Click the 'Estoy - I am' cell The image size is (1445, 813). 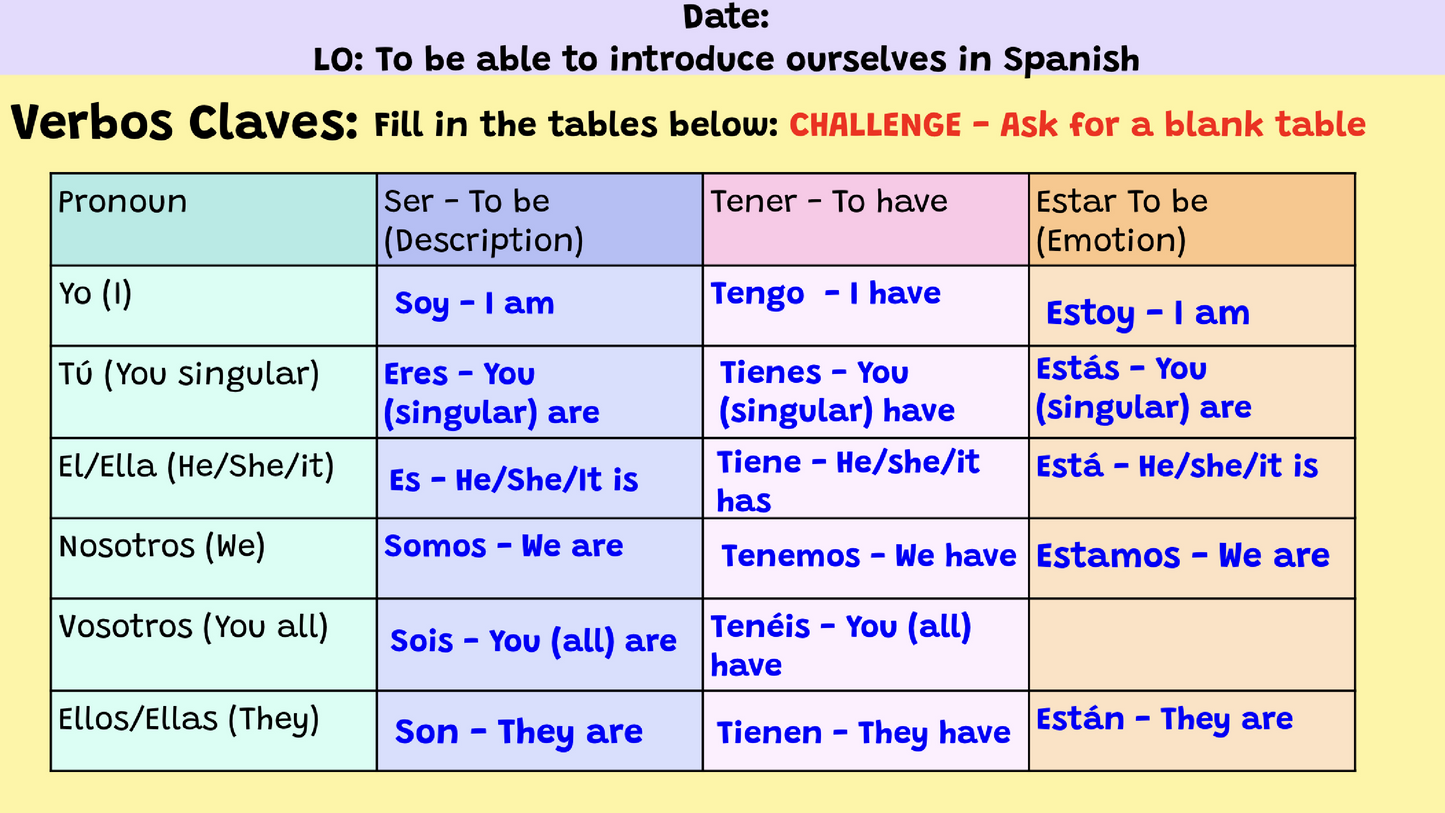tap(1192, 306)
